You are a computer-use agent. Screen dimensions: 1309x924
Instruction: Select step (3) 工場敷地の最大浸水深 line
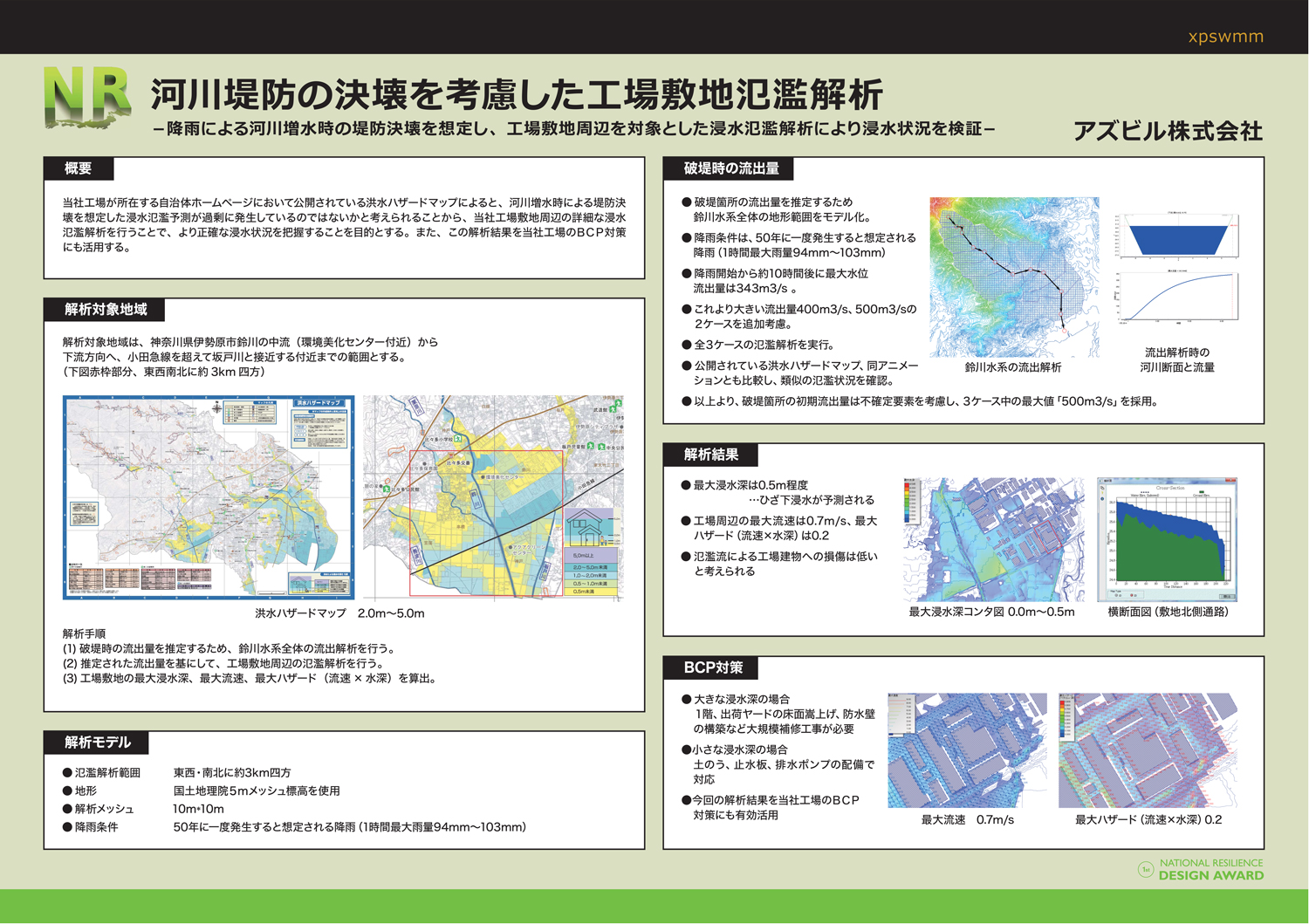point(249,679)
